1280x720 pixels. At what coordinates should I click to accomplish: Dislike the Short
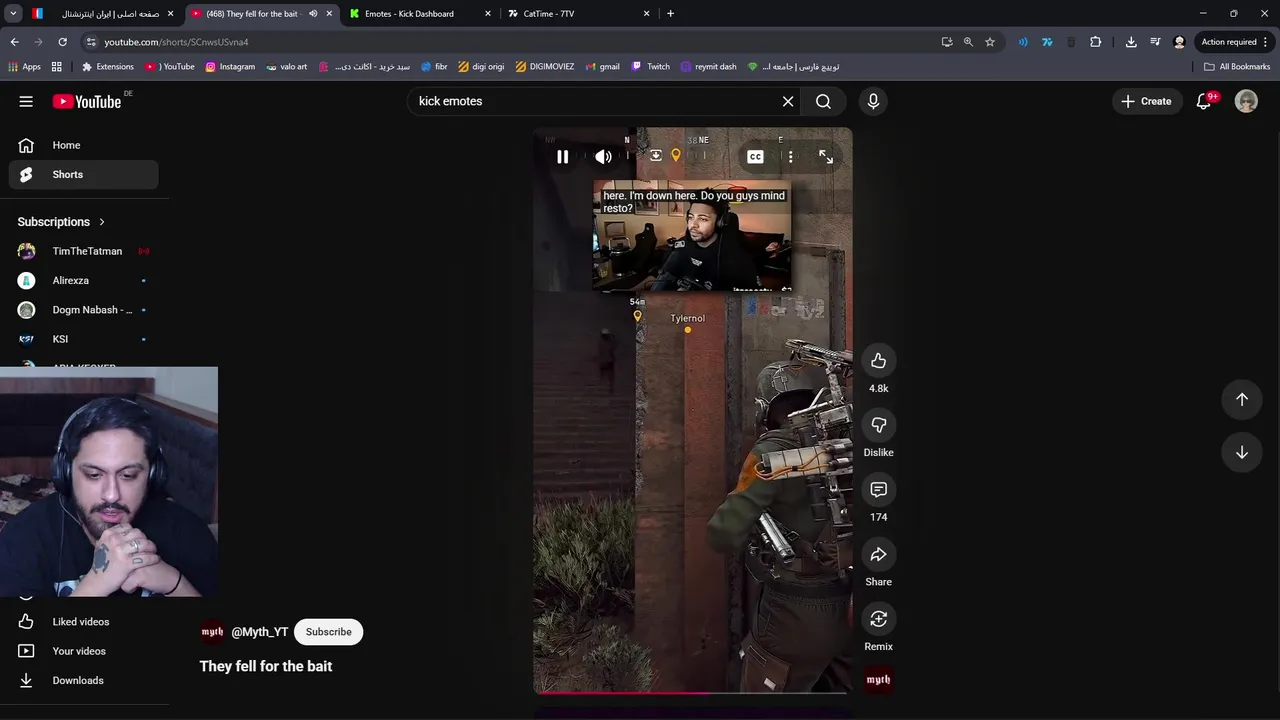pos(878,425)
